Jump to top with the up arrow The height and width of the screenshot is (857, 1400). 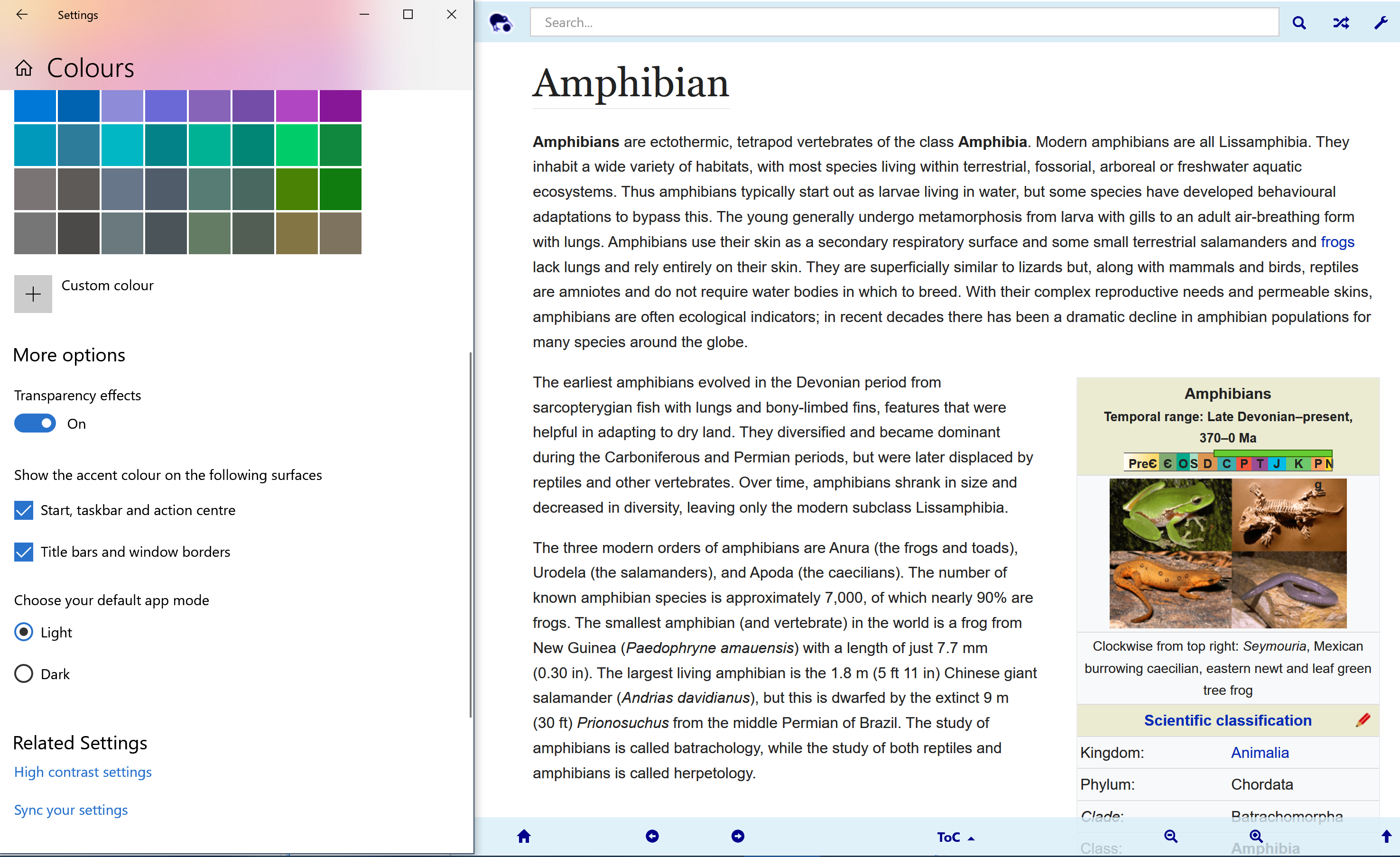coord(1386,836)
